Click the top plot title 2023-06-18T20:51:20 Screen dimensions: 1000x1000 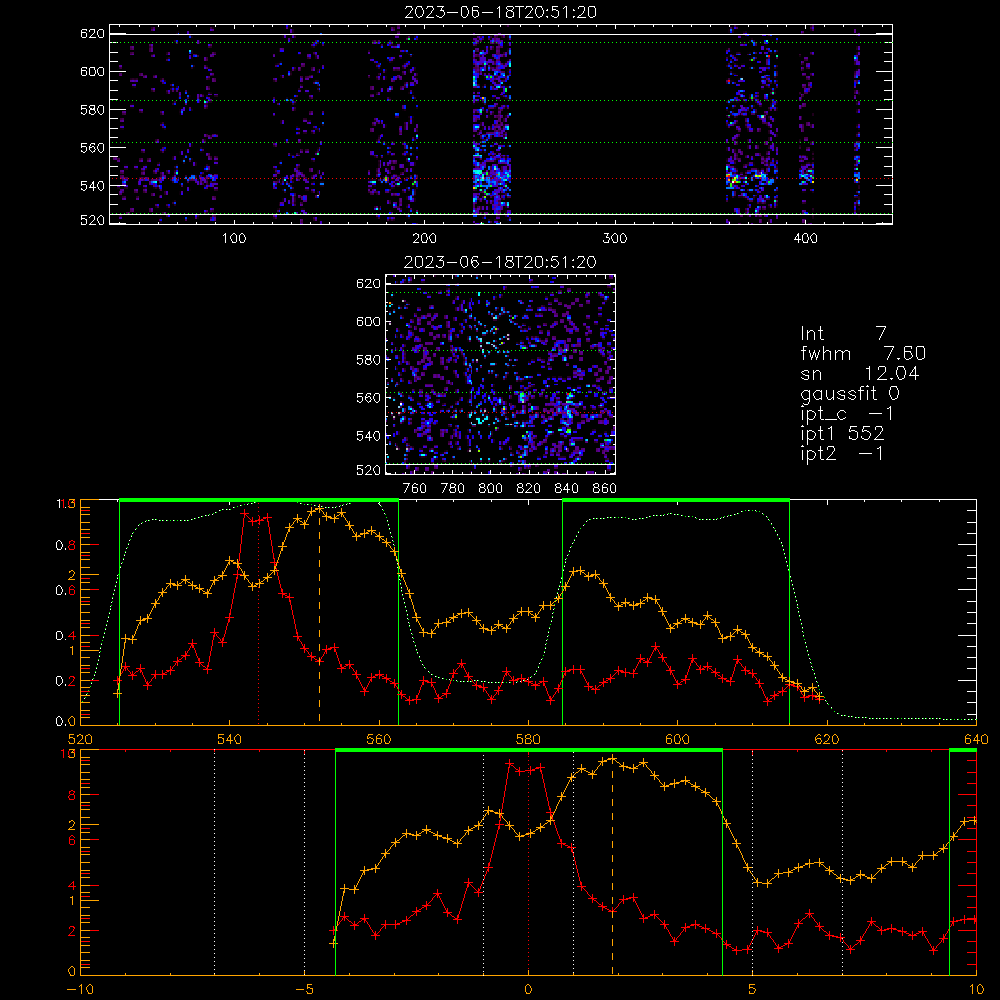tap(501, 12)
